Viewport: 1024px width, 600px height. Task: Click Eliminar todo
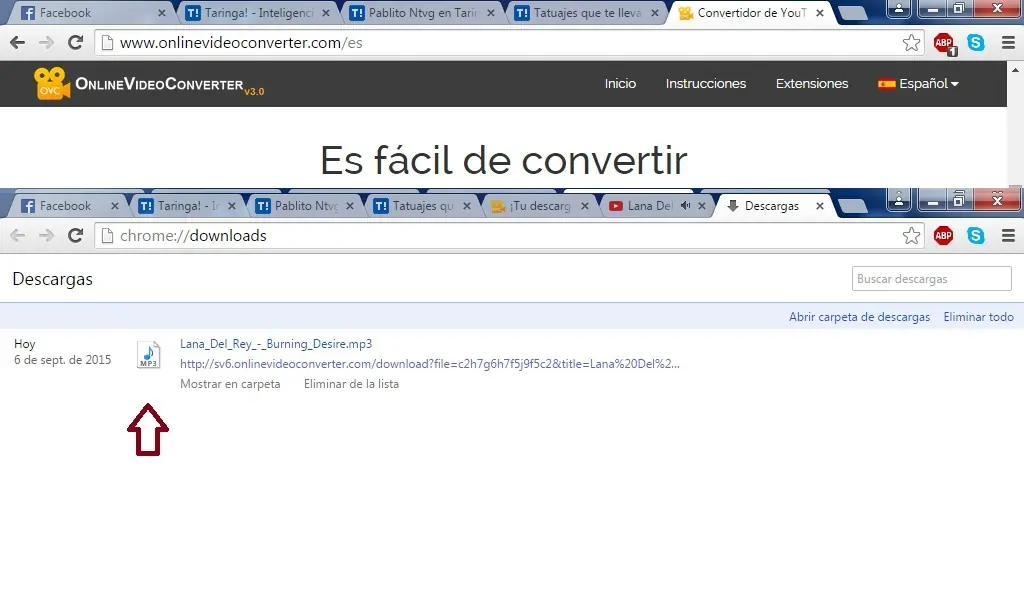tap(978, 317)
